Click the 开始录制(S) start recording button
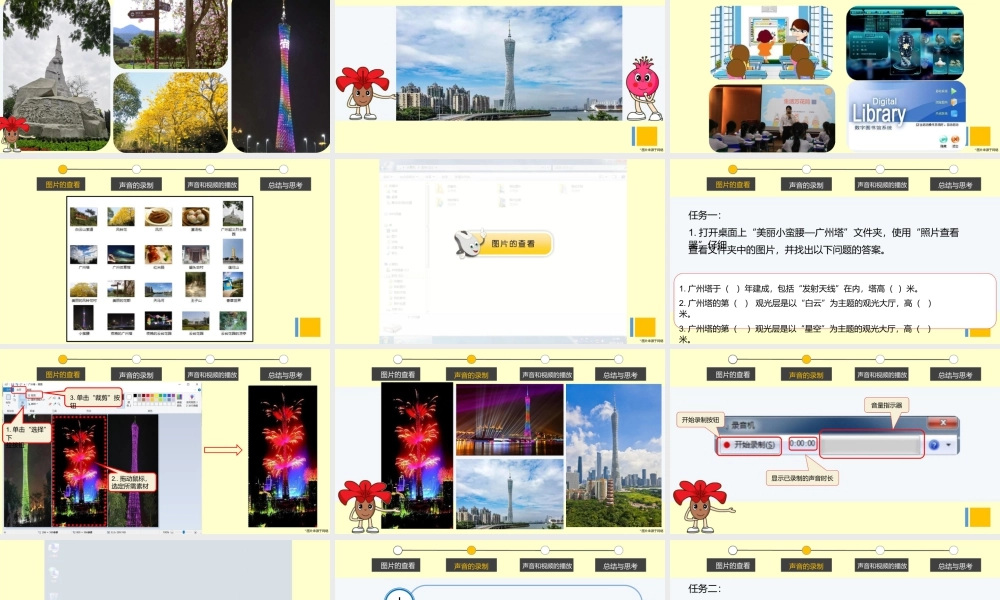The height and width of the screenshot is (600, 1000). [x=752, y=444]
